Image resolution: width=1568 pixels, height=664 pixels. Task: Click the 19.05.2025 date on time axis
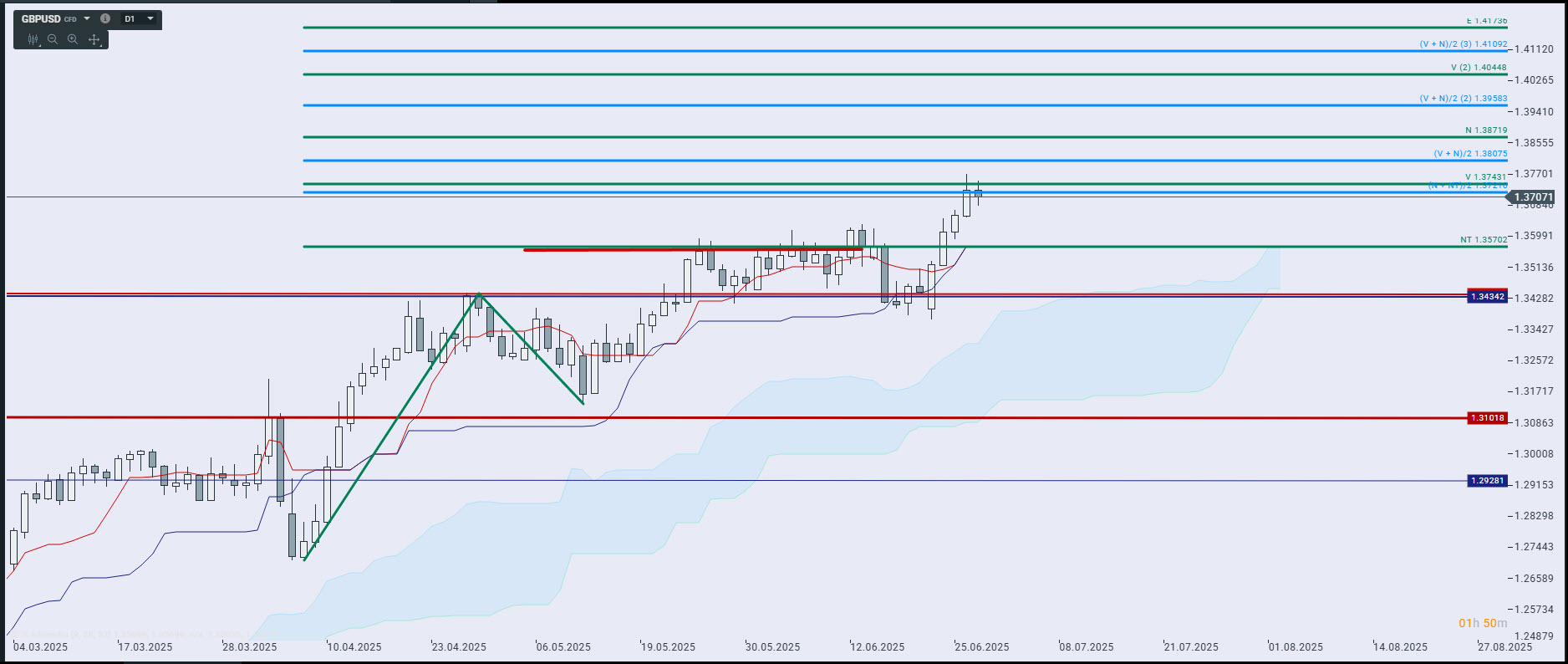[668, 647]
